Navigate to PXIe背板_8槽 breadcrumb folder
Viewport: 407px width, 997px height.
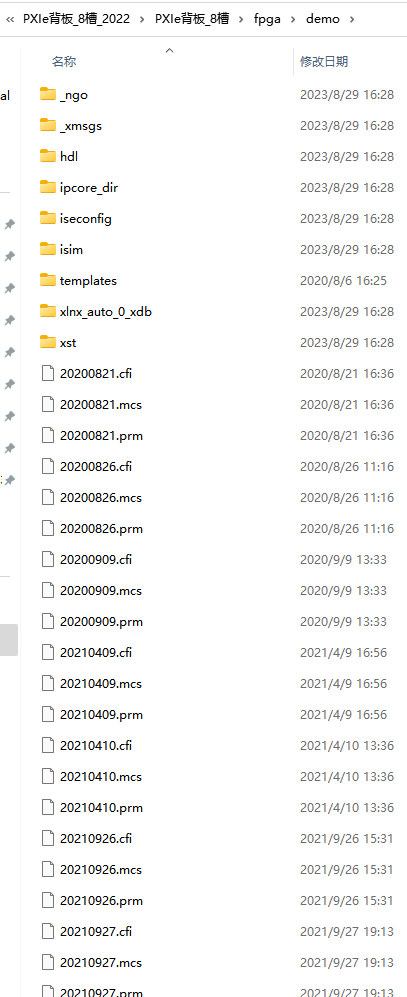pyautogui.click(x=192, y=19)
